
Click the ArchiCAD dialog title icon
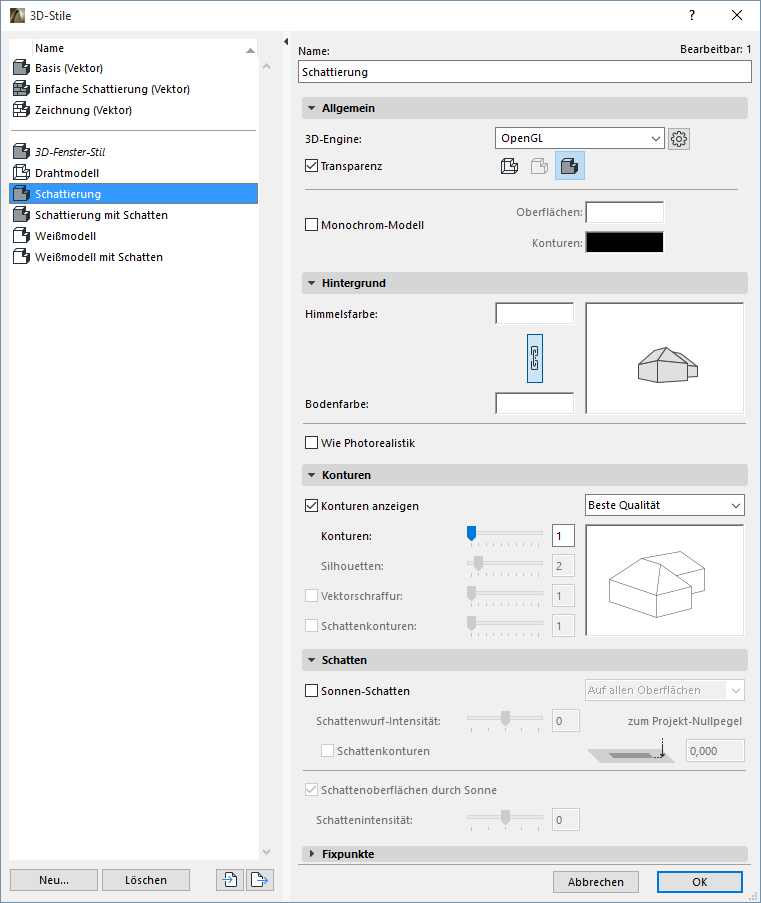[x=17, y=16]
